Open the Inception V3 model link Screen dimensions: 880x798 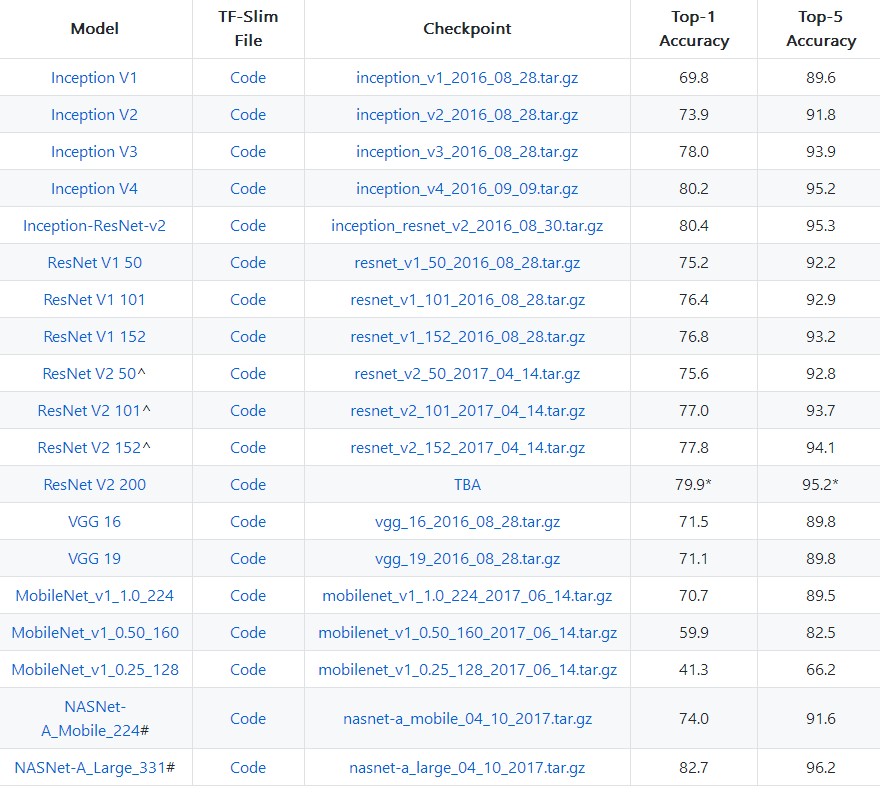(x=94, y=152)
